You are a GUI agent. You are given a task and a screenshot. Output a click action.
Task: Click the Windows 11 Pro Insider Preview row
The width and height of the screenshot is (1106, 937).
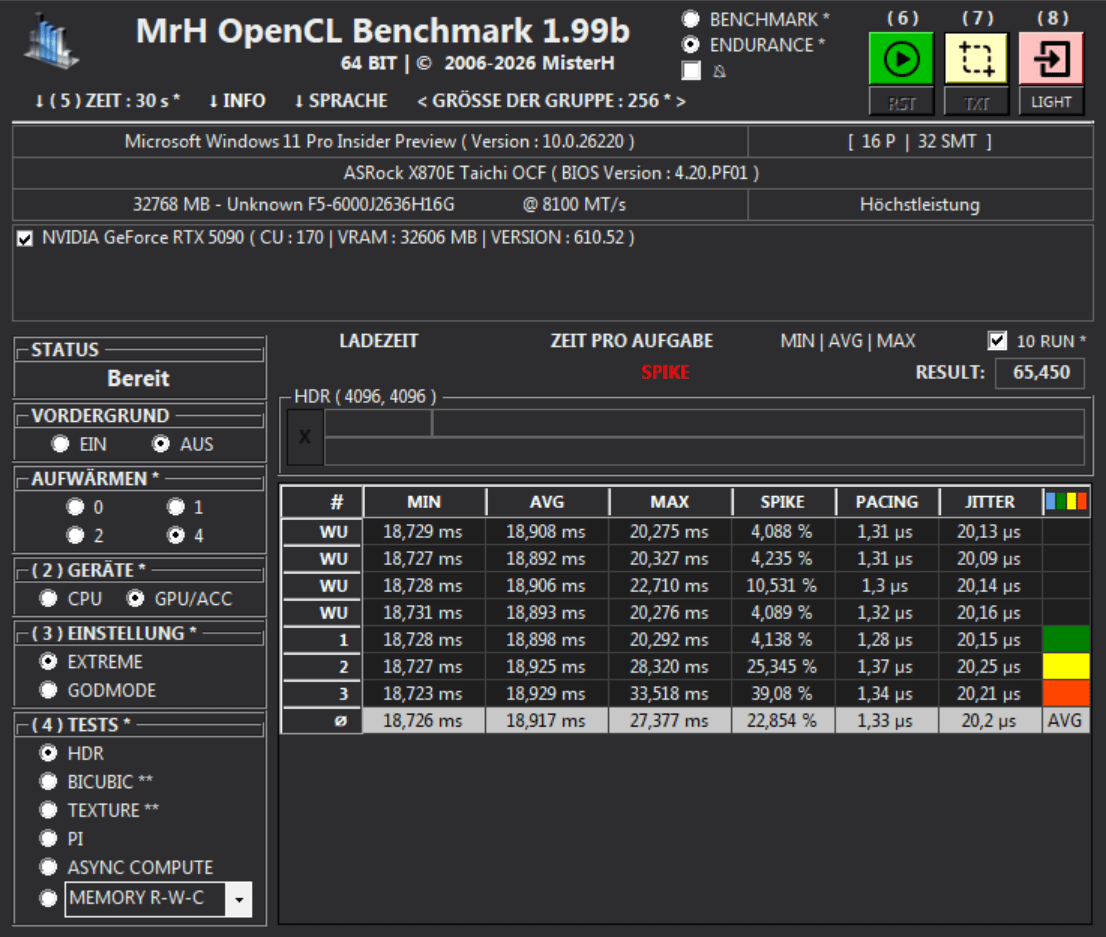380,142
